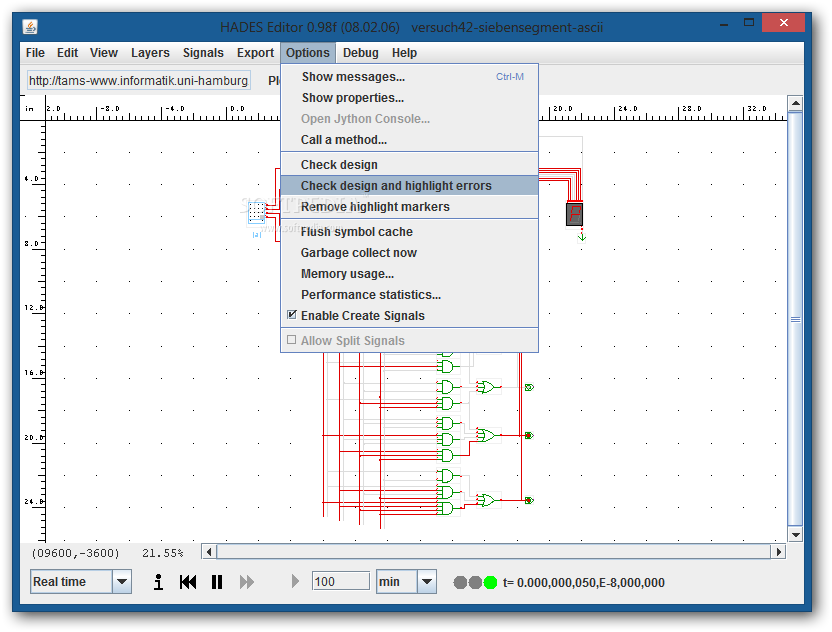Toggle Allow Split Signals checkbox
Screen dimensions: 832x632
pos(291,340)
